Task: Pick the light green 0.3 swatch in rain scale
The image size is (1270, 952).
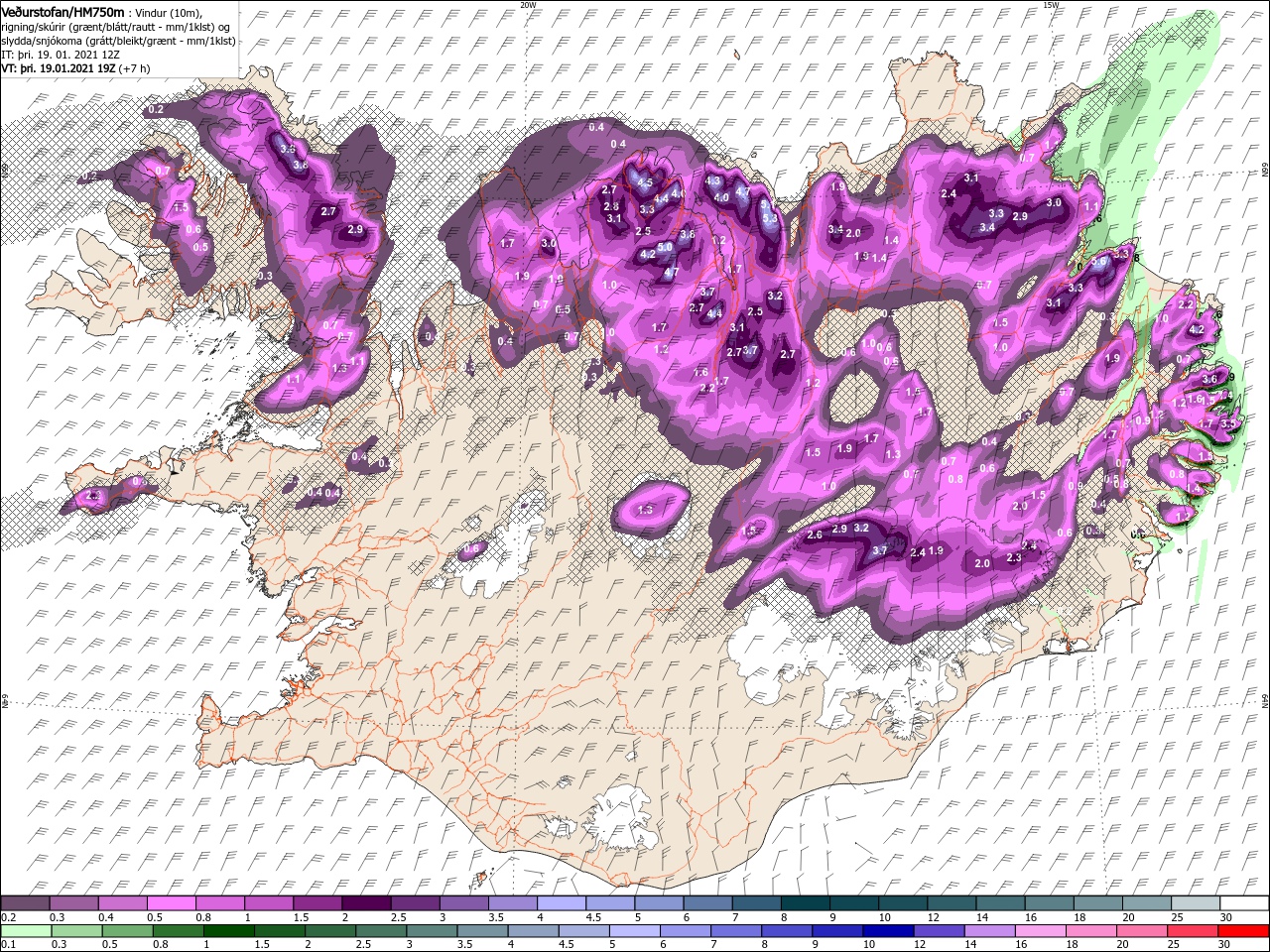Action: 75,931
